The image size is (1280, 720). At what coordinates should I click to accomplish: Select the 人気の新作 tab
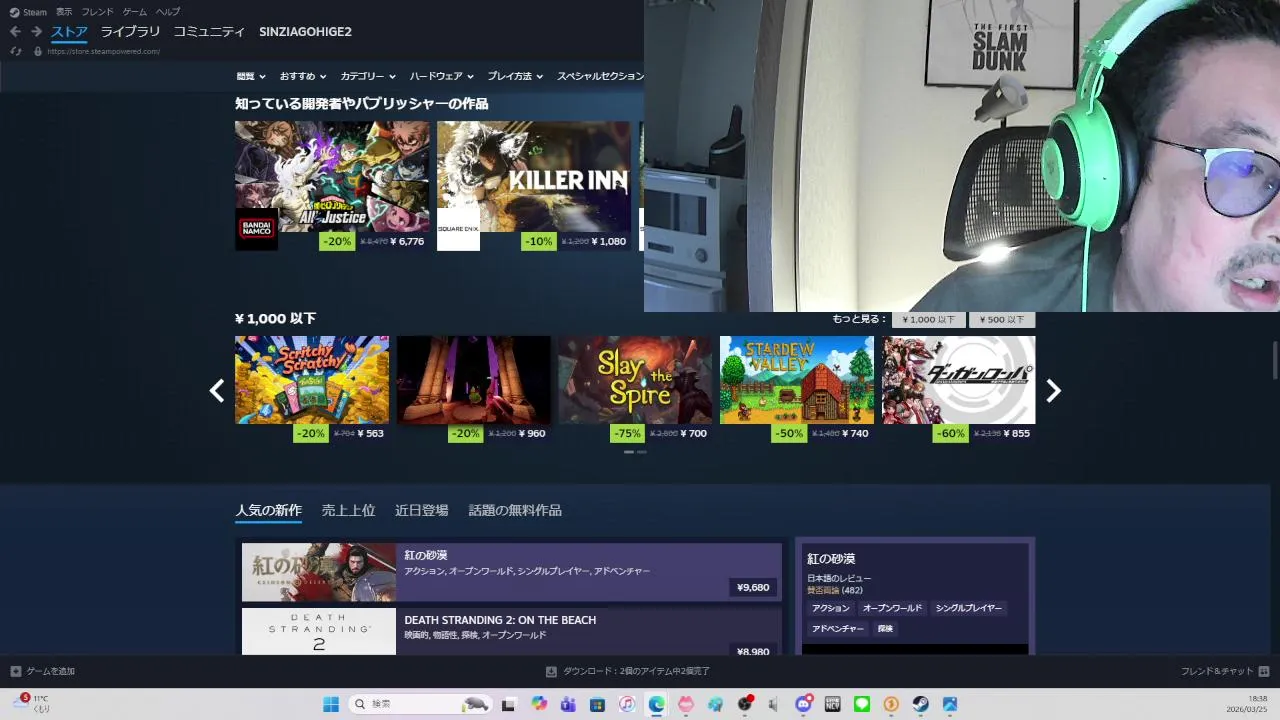tap(268, 510)
